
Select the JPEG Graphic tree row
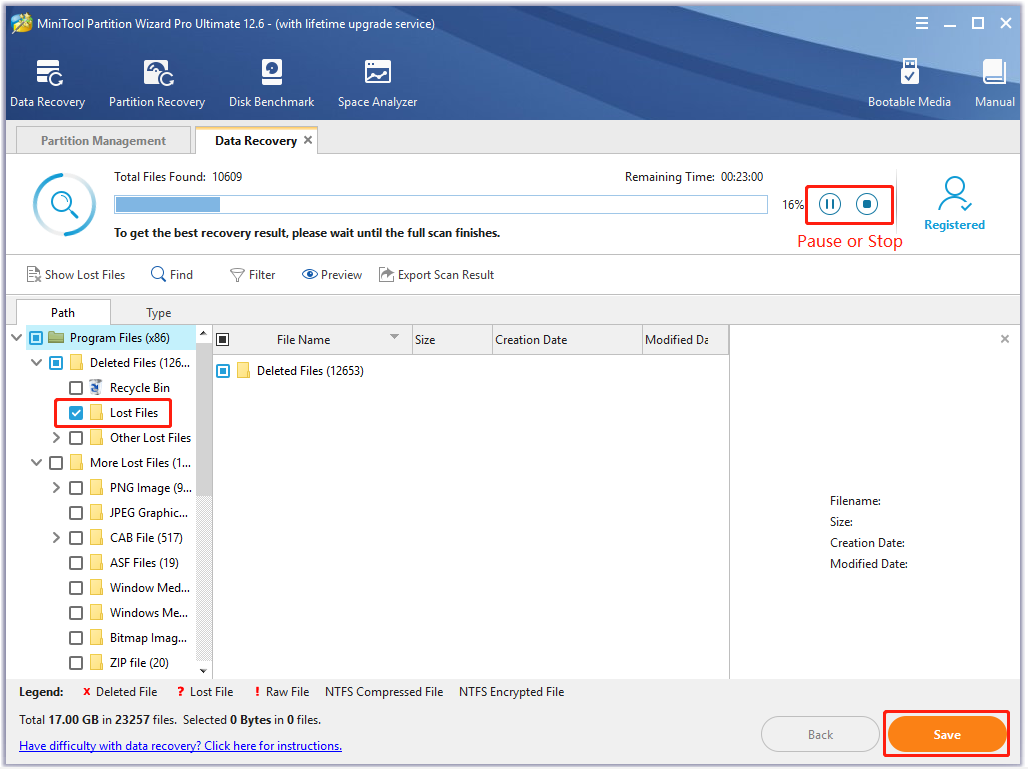tap(128, 513)
